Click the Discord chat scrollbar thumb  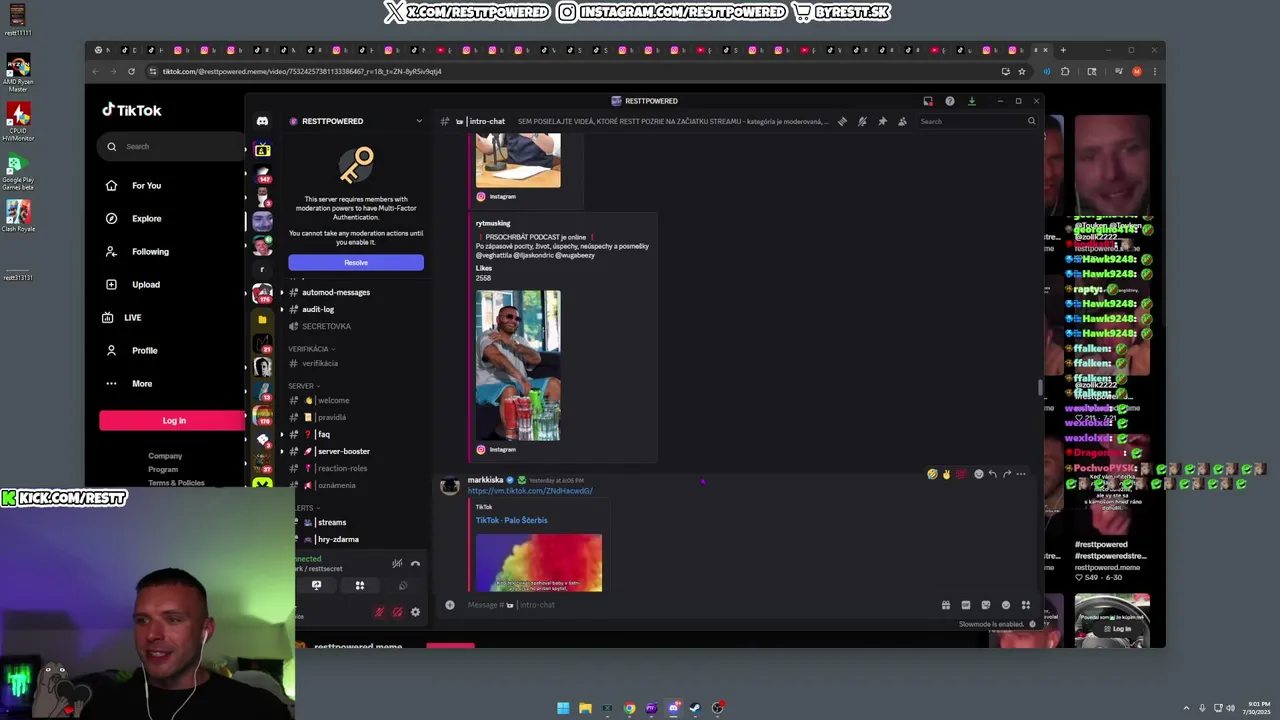tap(1040, 387)
